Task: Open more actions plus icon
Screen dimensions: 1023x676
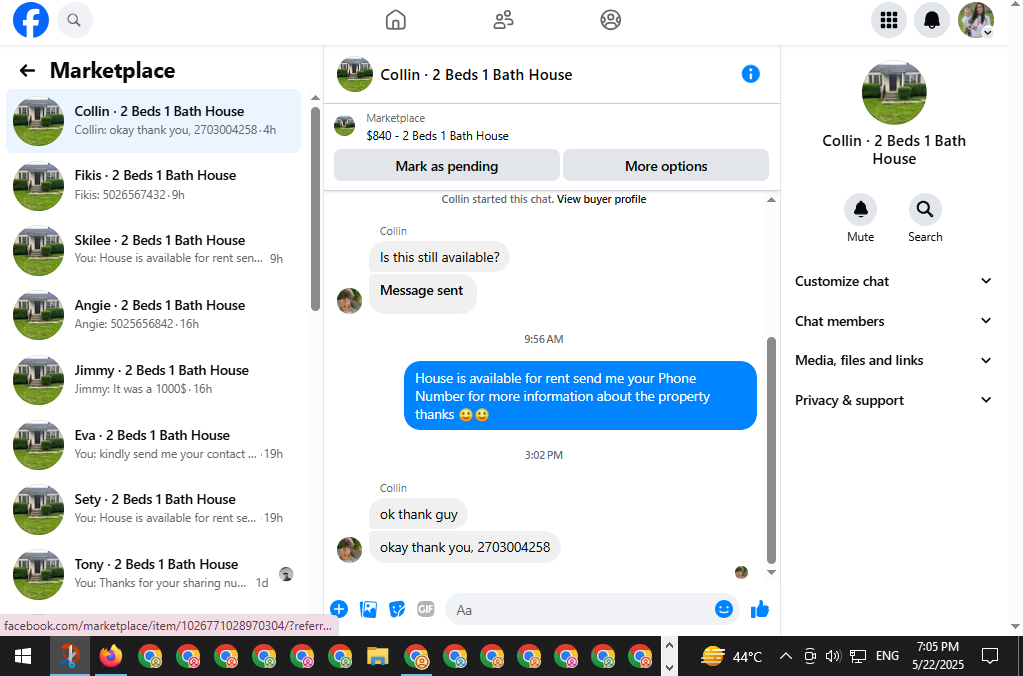Action: point(339,609)
